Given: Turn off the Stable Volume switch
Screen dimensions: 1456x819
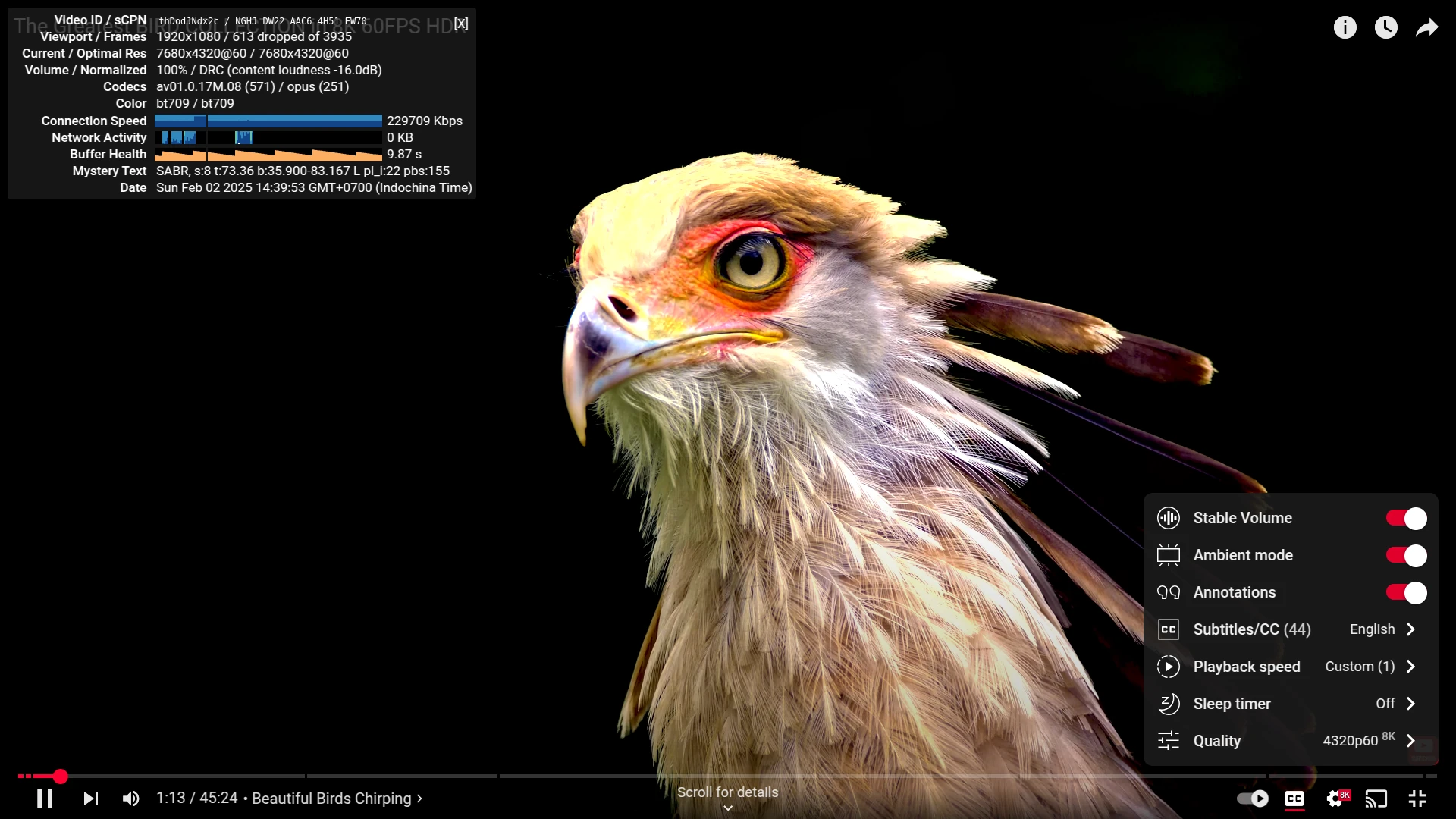Looking at the screenshot, I should click(x=1406, y=518).
